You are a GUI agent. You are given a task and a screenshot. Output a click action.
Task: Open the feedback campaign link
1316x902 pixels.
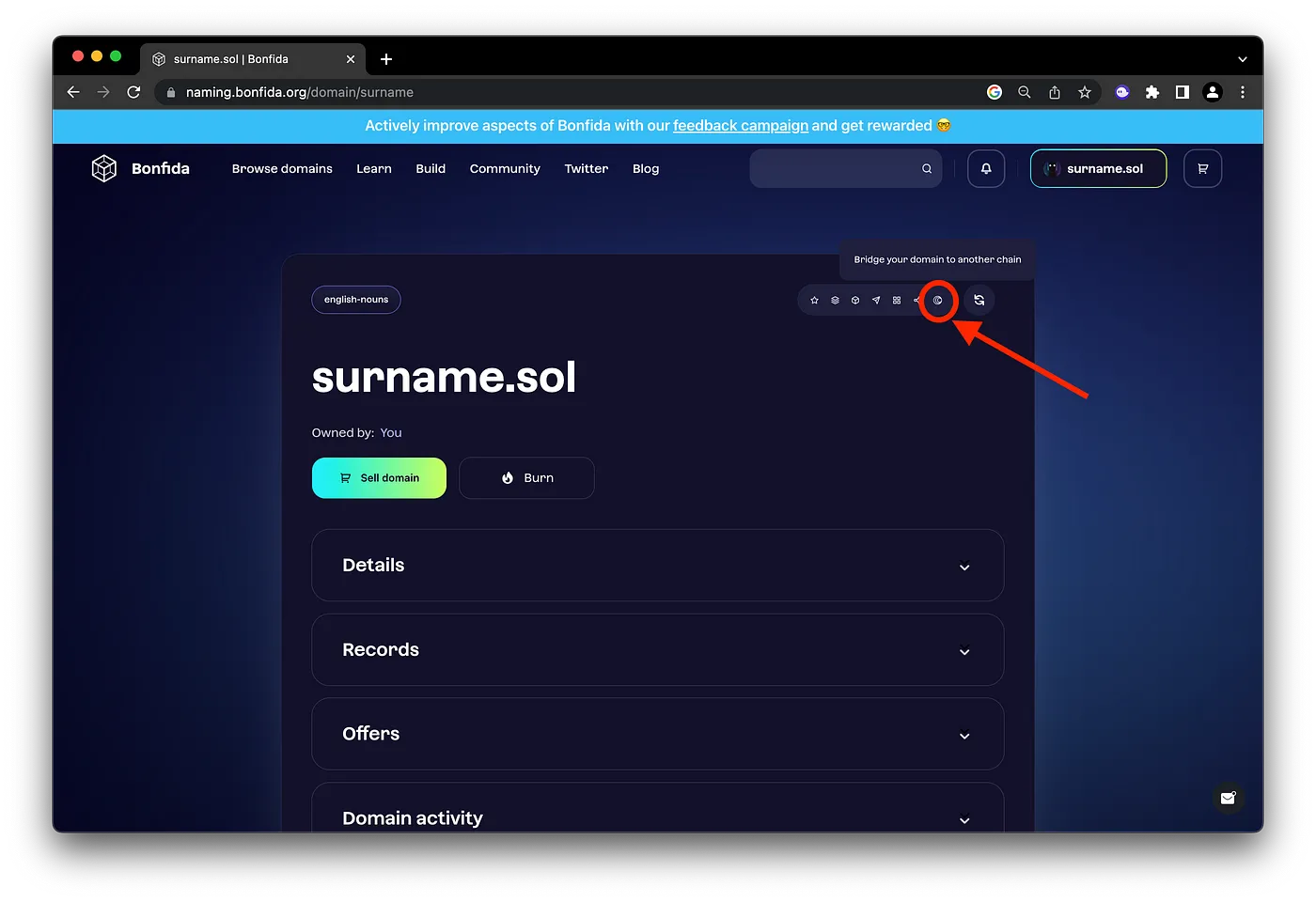pos(741,126)
